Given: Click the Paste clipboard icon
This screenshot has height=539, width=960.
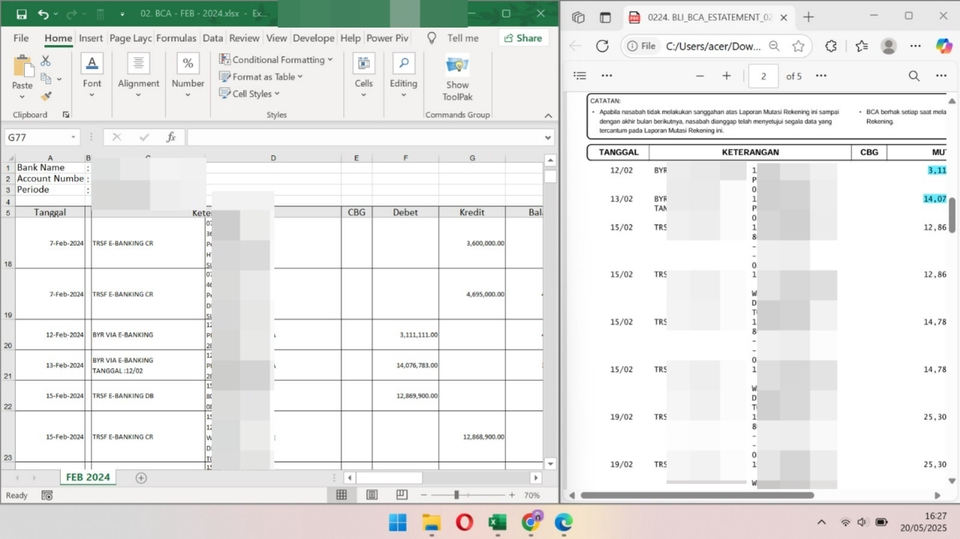Looking at the screenshot, I should point(23,67).
